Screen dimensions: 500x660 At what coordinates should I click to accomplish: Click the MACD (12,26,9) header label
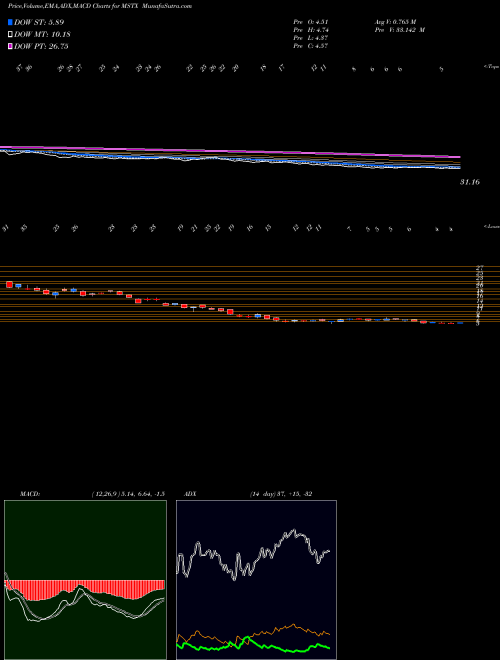92,494
